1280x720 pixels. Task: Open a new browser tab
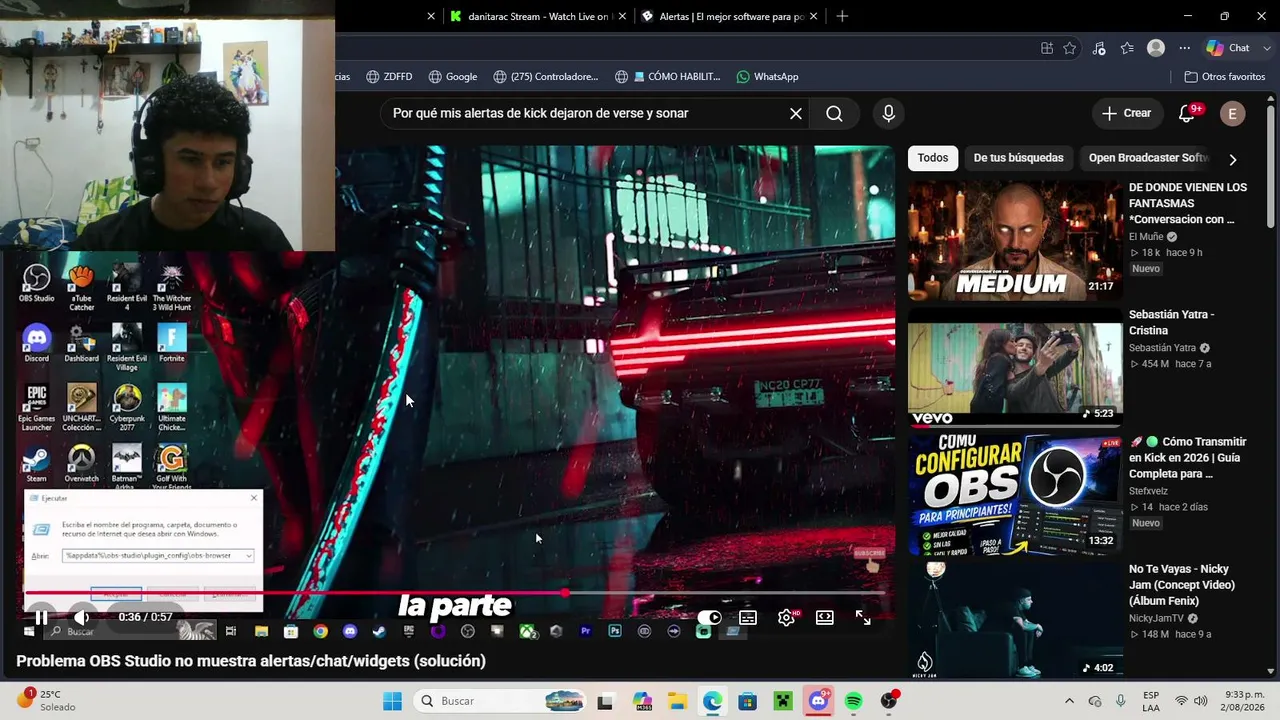point(842,17)
